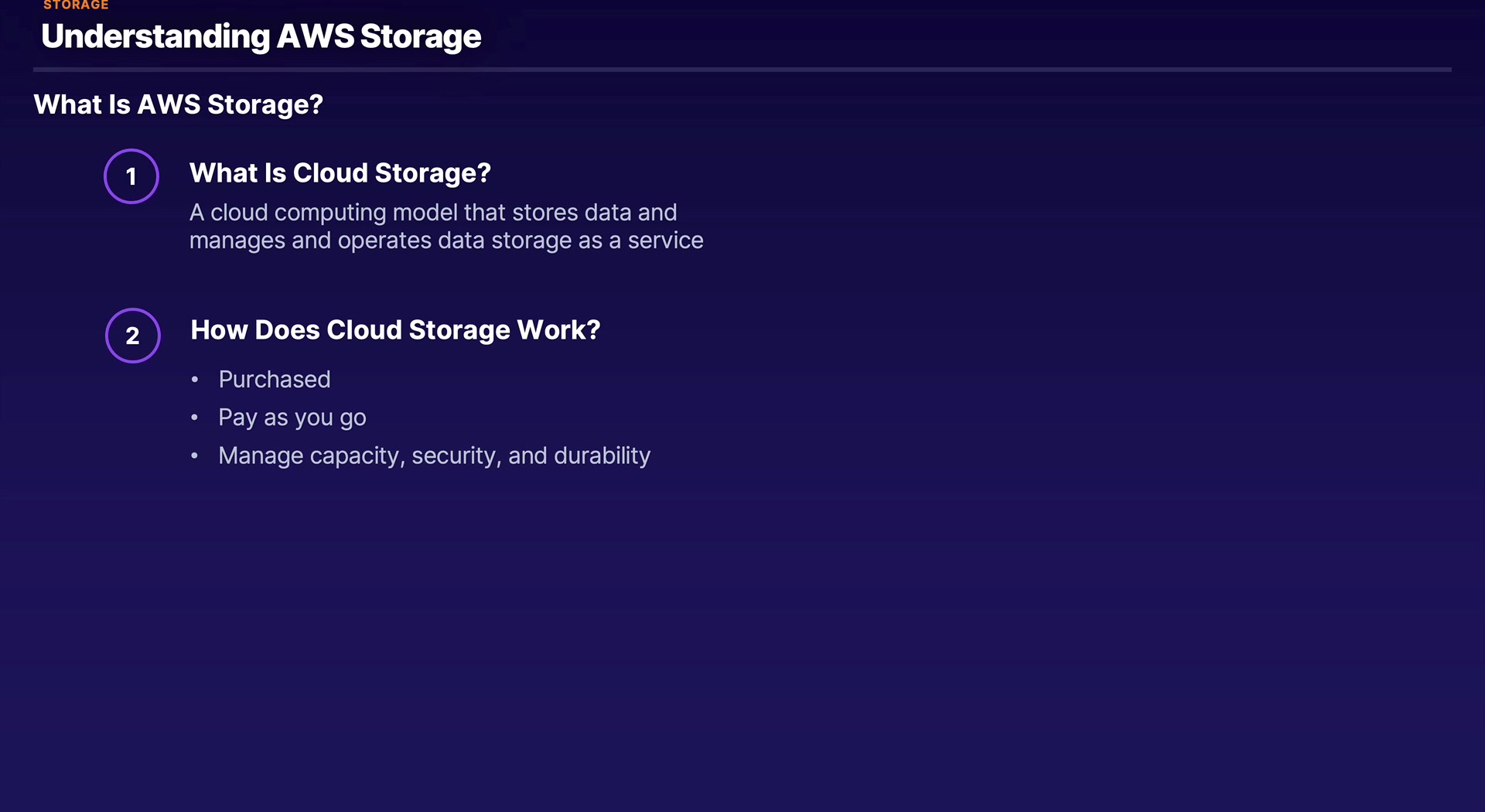Click the word Work? in the second heading
Screen dimensions: 1485x812
558,330
